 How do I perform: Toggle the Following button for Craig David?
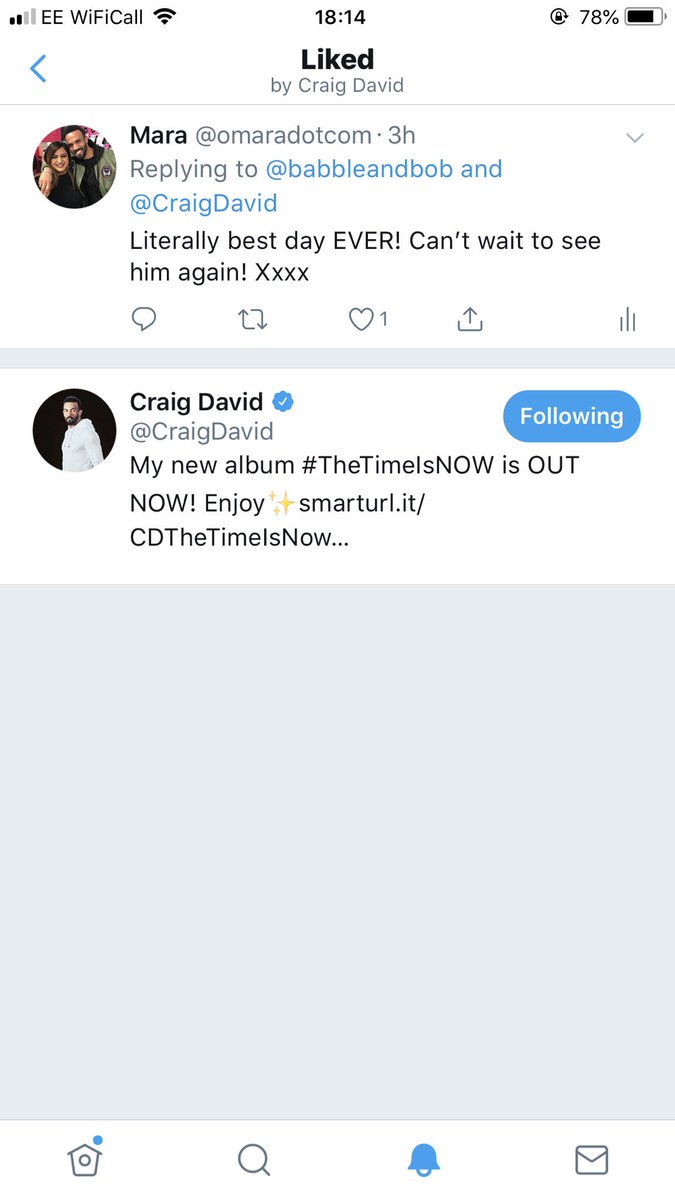click(x=571, y=416)
